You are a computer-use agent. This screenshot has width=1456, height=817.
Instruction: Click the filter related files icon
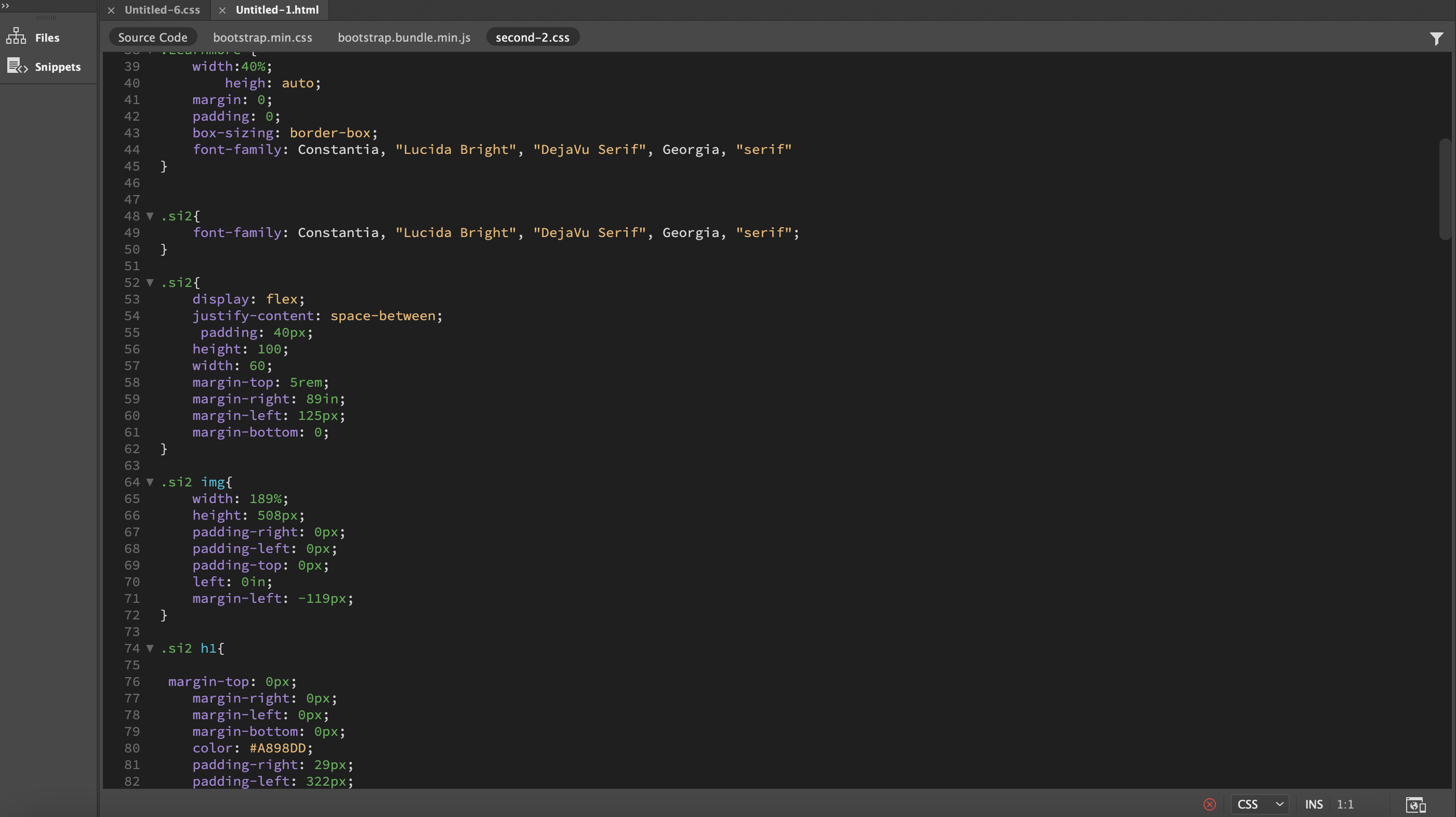click(x=1436, y=38)
